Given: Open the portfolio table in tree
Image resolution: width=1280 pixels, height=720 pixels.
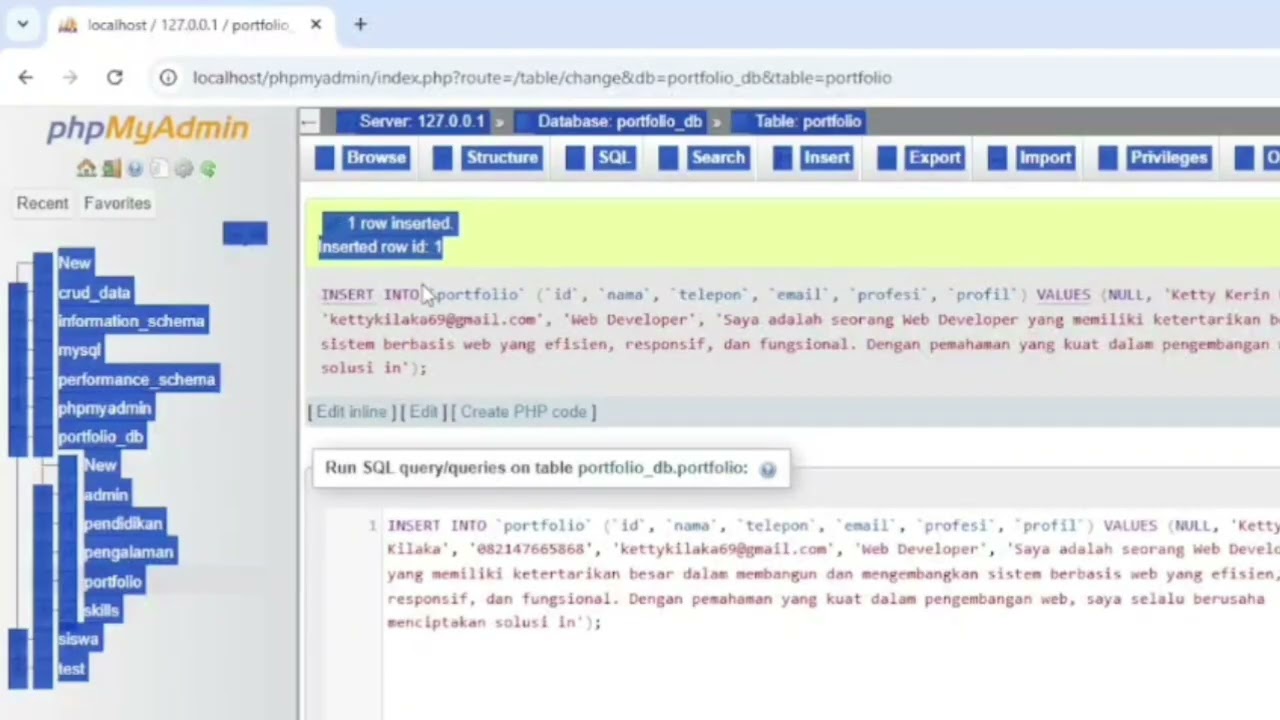Looking at the screenshot, I should click(x=113, y=582).
